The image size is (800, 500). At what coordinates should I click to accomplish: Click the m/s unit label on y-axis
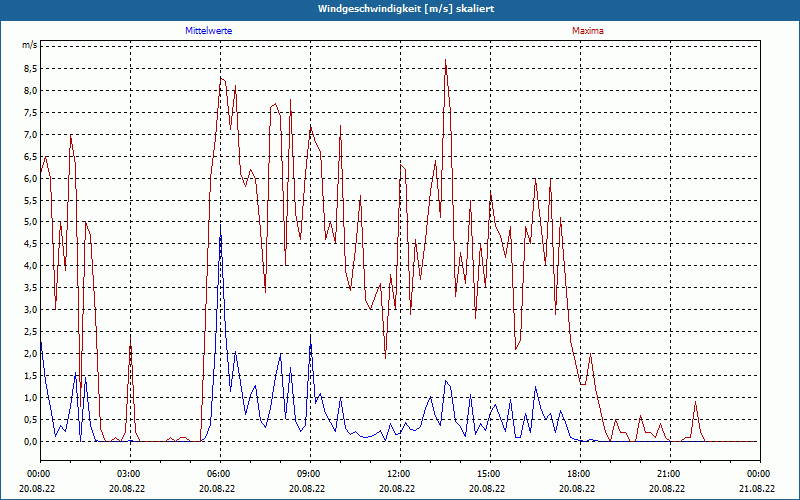click(29, 45)
